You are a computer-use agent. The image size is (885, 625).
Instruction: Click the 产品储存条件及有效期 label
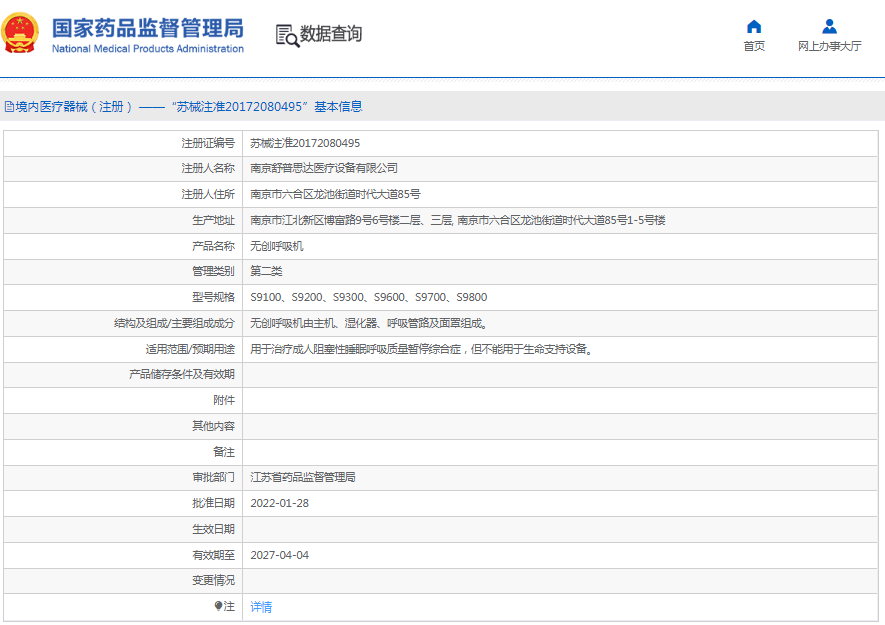coord(182,374)
